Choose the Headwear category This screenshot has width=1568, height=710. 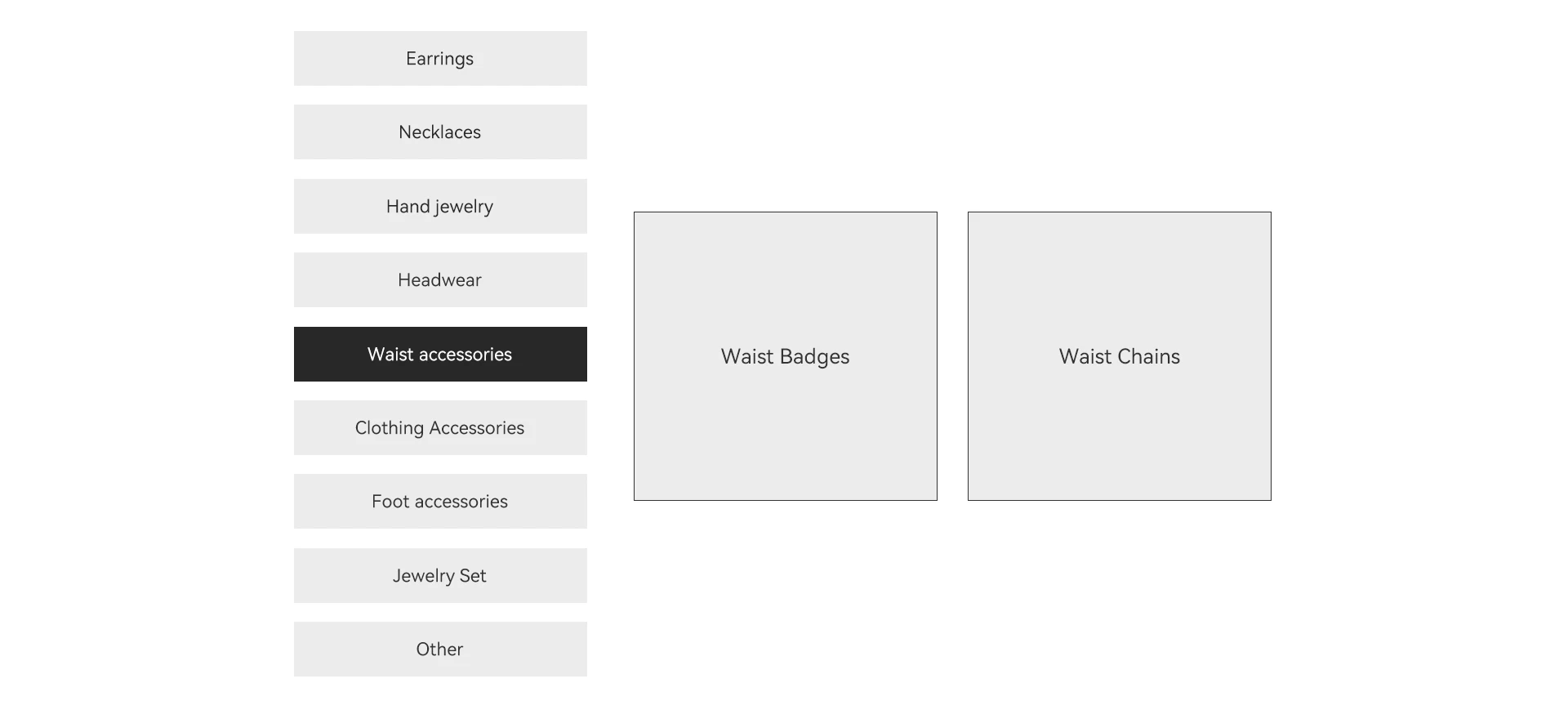440,280
